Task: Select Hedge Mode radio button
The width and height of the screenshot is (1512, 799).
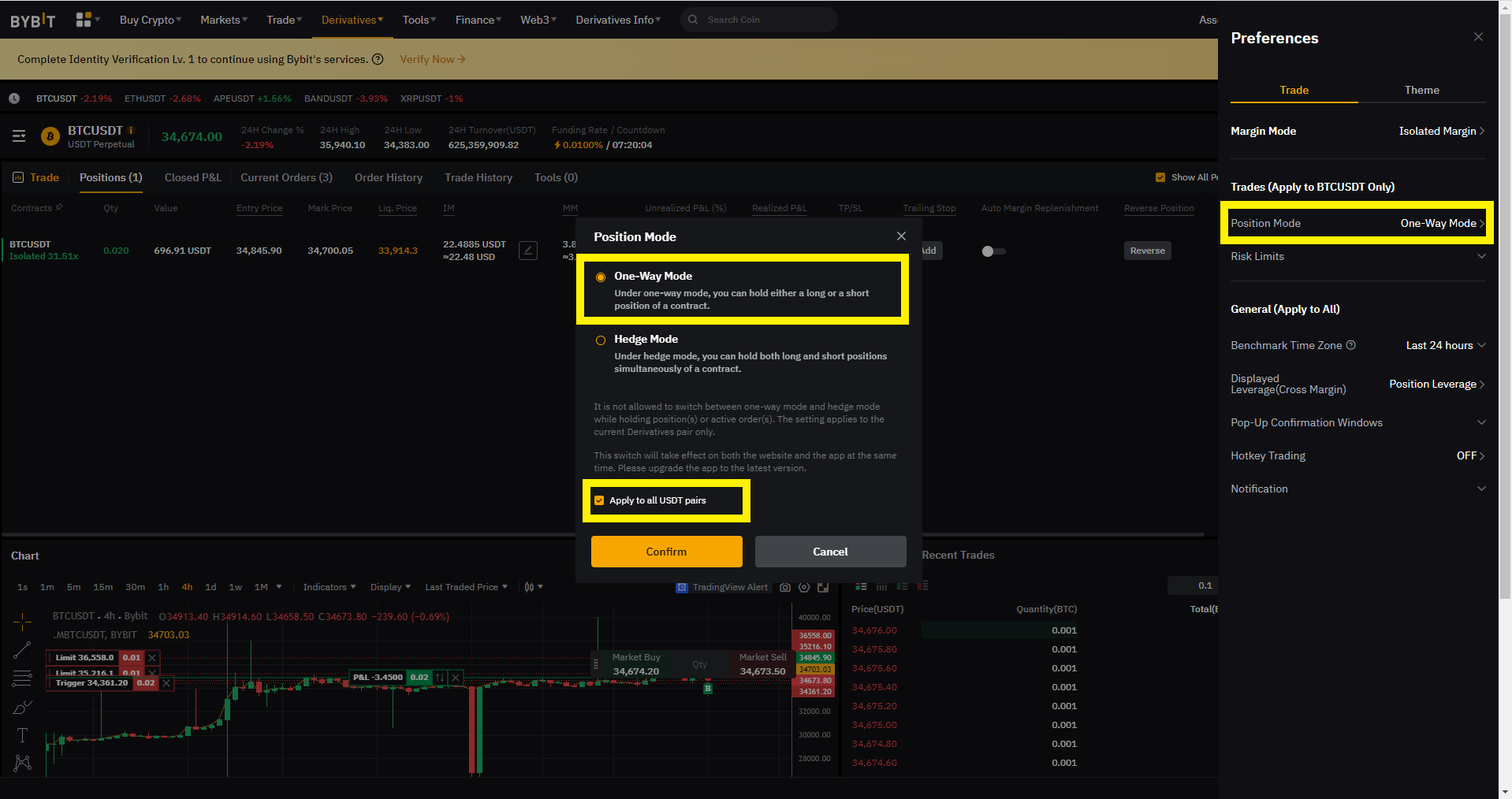Action: (x=601, y=340)
